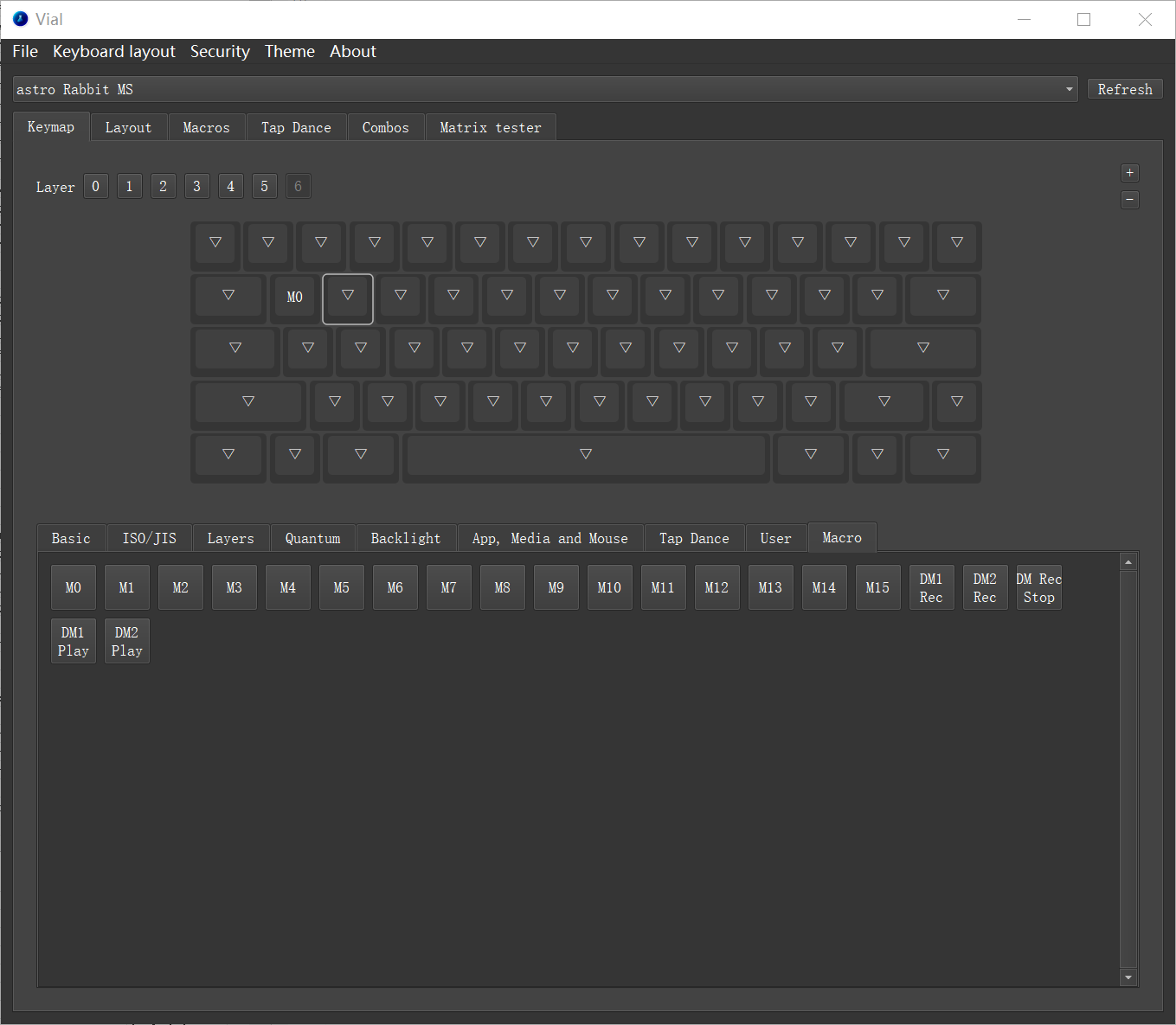Open the Security menu
Viewport: 1176px width, 1025px height.
point(220,51)
